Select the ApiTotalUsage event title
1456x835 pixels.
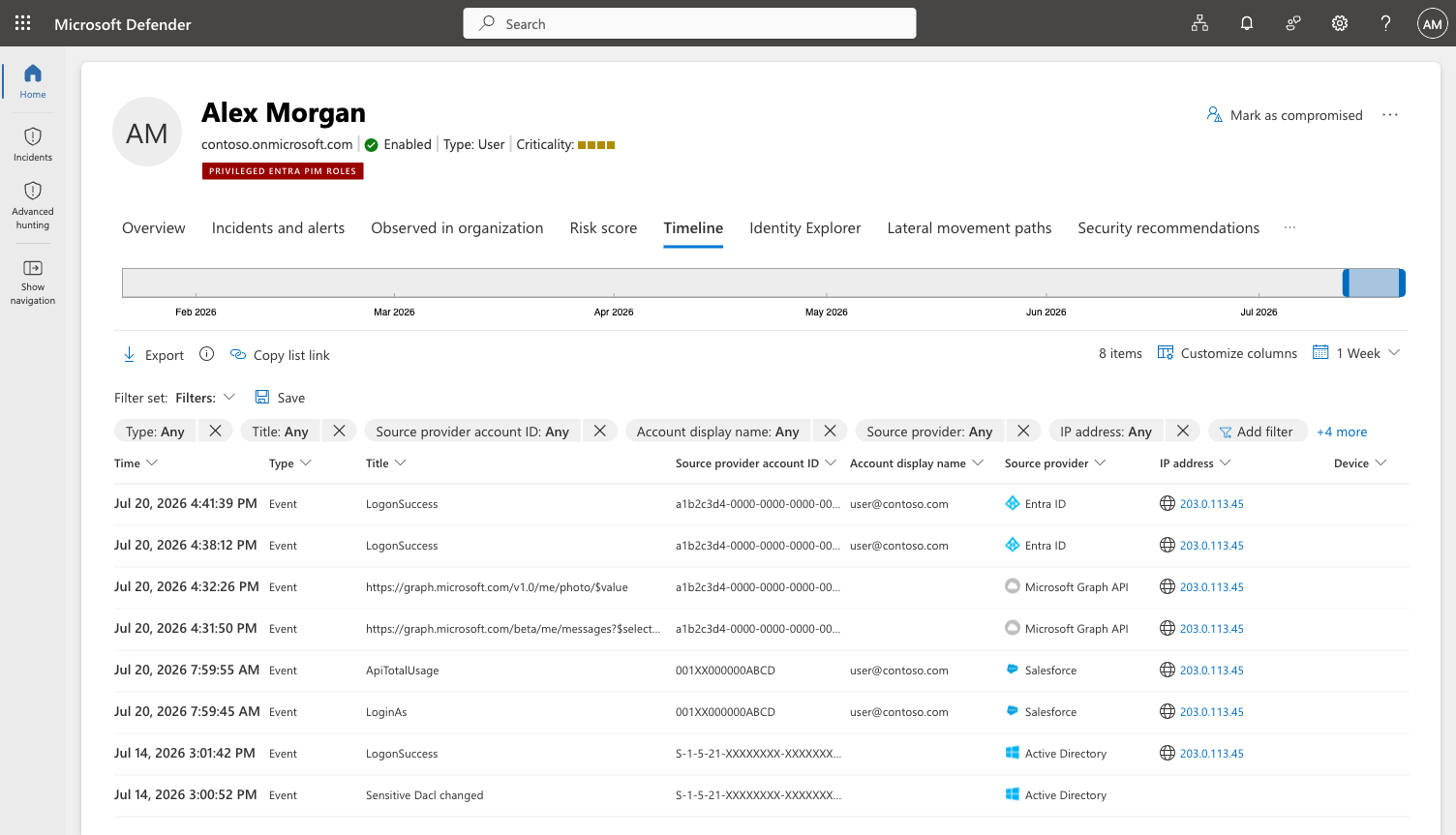pyautogui.click(x=403, y=671)
